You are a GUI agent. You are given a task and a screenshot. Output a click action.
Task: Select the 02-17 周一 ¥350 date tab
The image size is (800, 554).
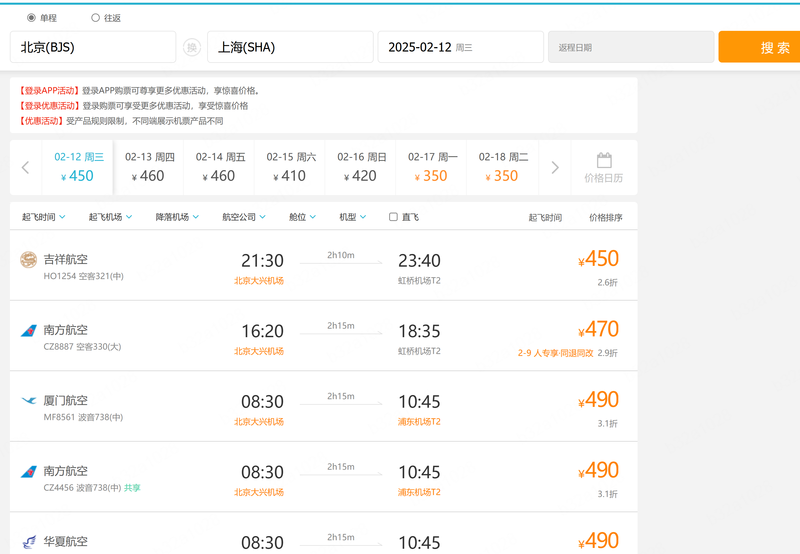tap(431, 167)
